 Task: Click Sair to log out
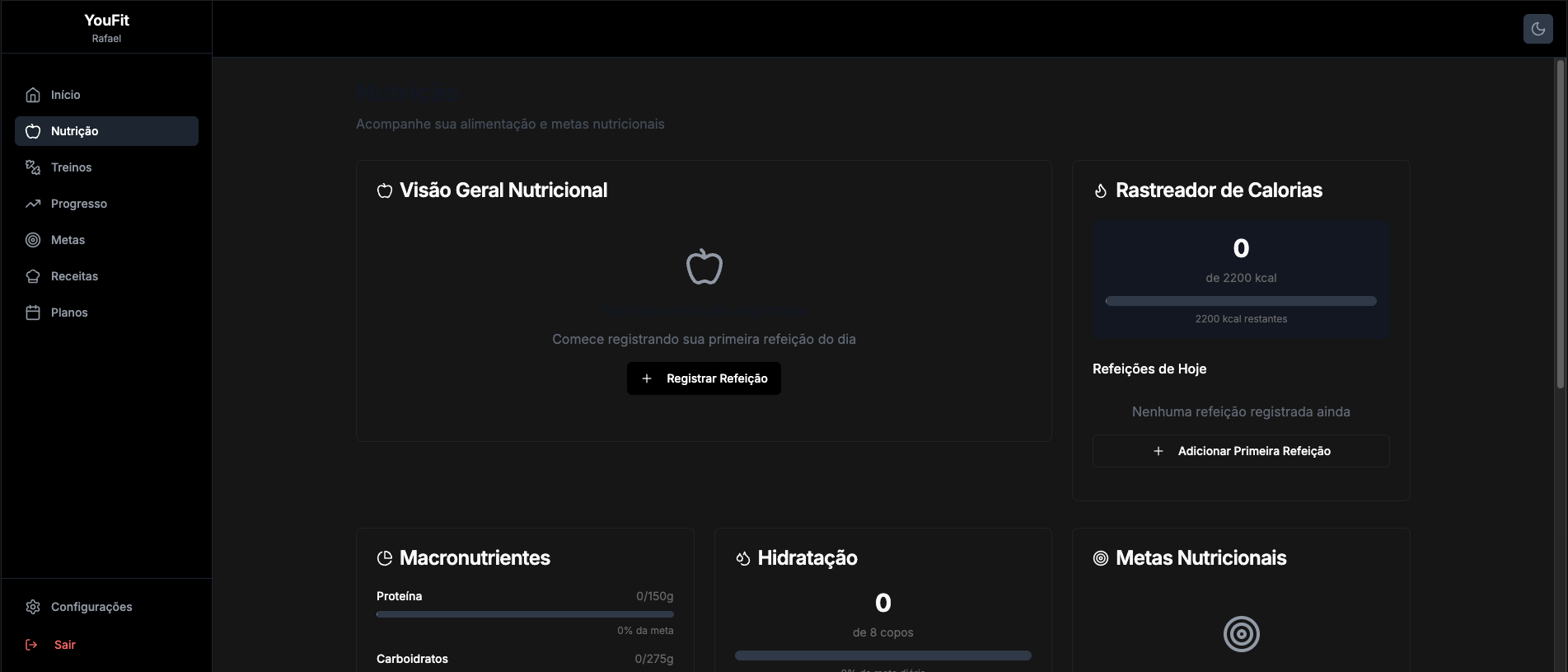(106, 645)
